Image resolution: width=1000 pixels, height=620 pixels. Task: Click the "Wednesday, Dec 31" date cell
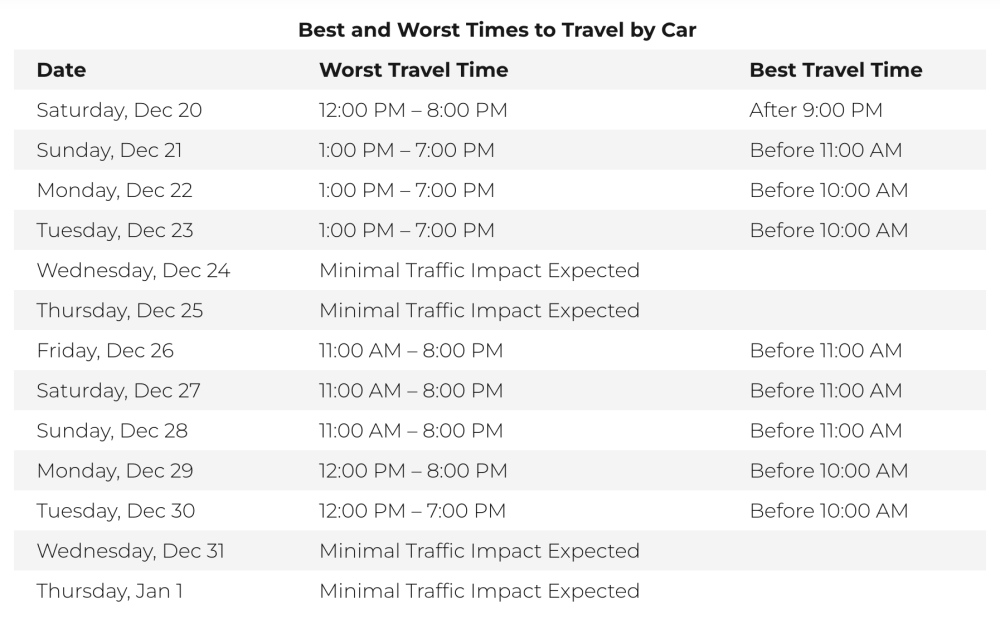click(130, 550)
